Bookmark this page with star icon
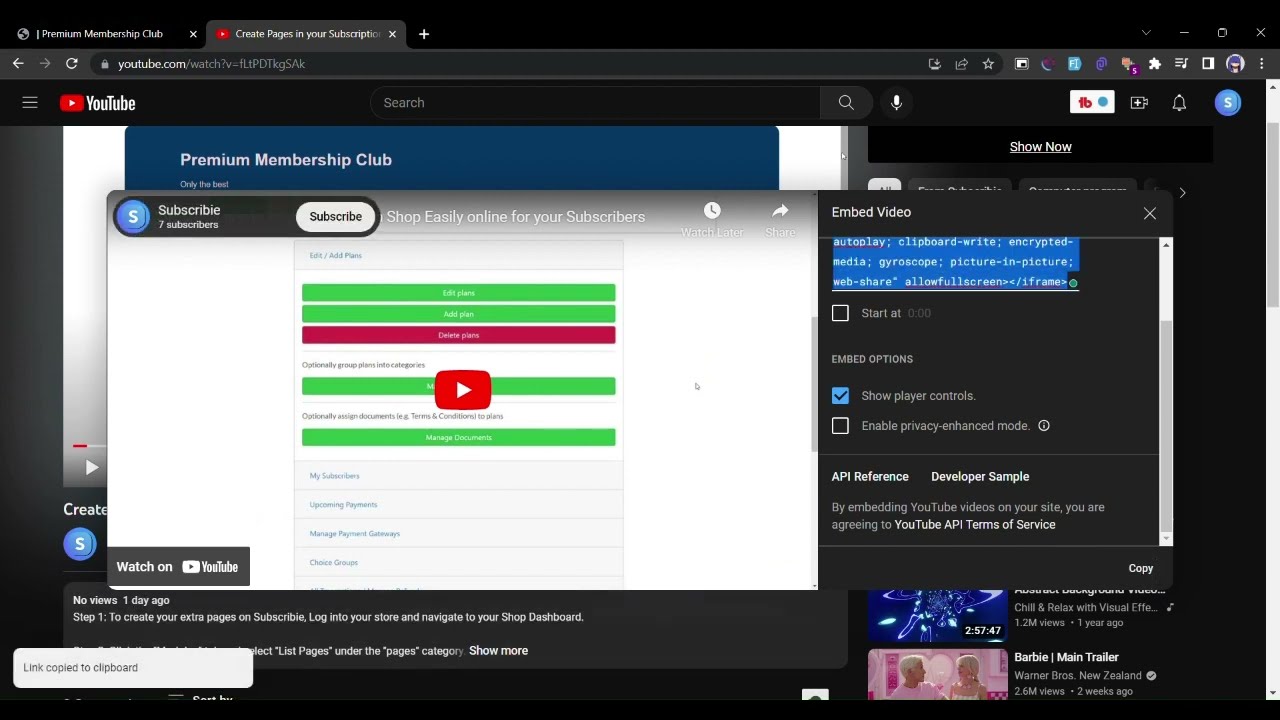 pos(988,64)
